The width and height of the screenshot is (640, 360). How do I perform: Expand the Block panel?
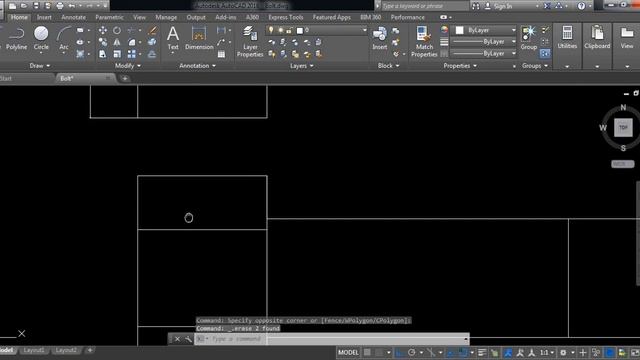[x=388, y=66]
